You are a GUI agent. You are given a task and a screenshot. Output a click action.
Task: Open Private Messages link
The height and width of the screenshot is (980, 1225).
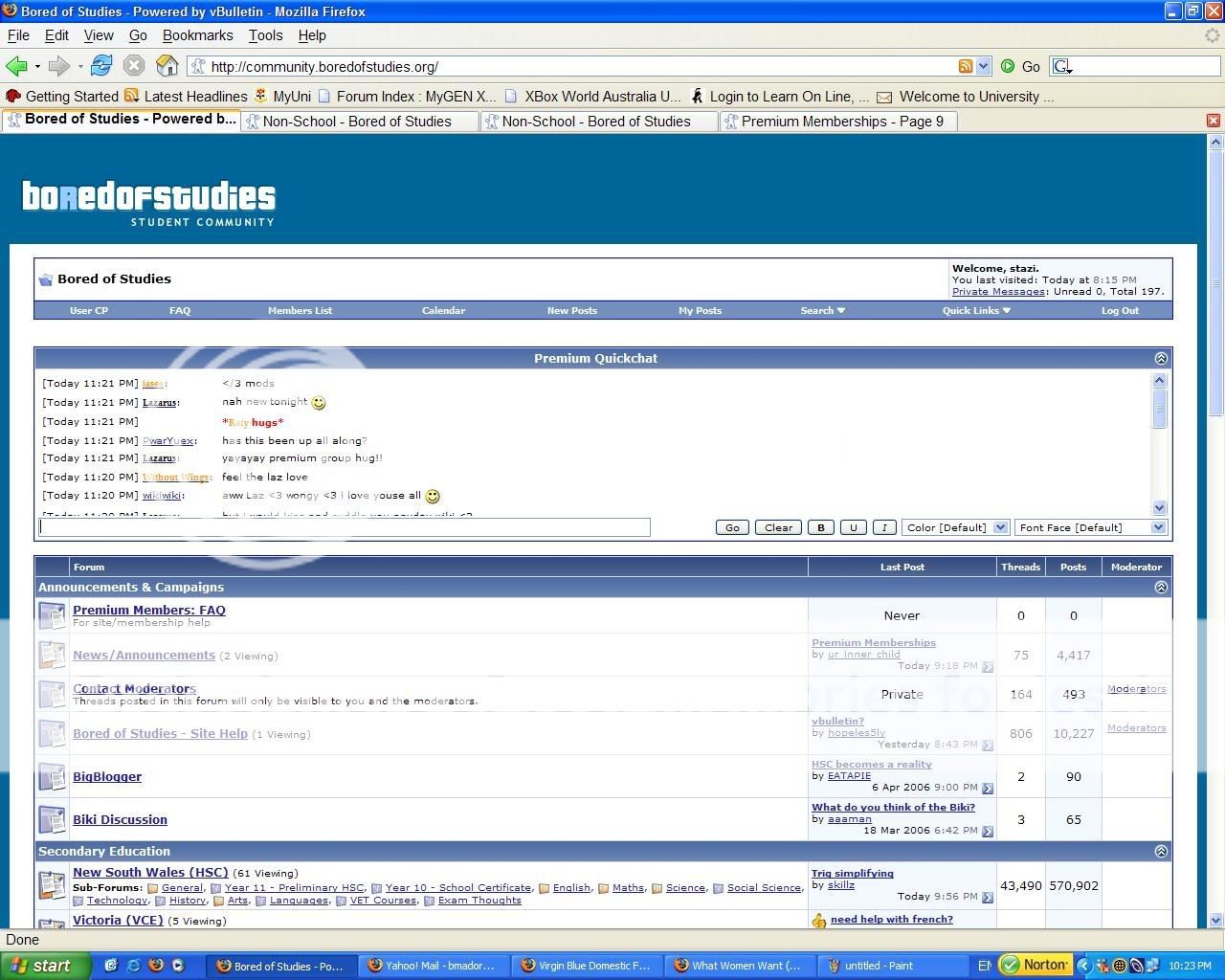(998, 291)
